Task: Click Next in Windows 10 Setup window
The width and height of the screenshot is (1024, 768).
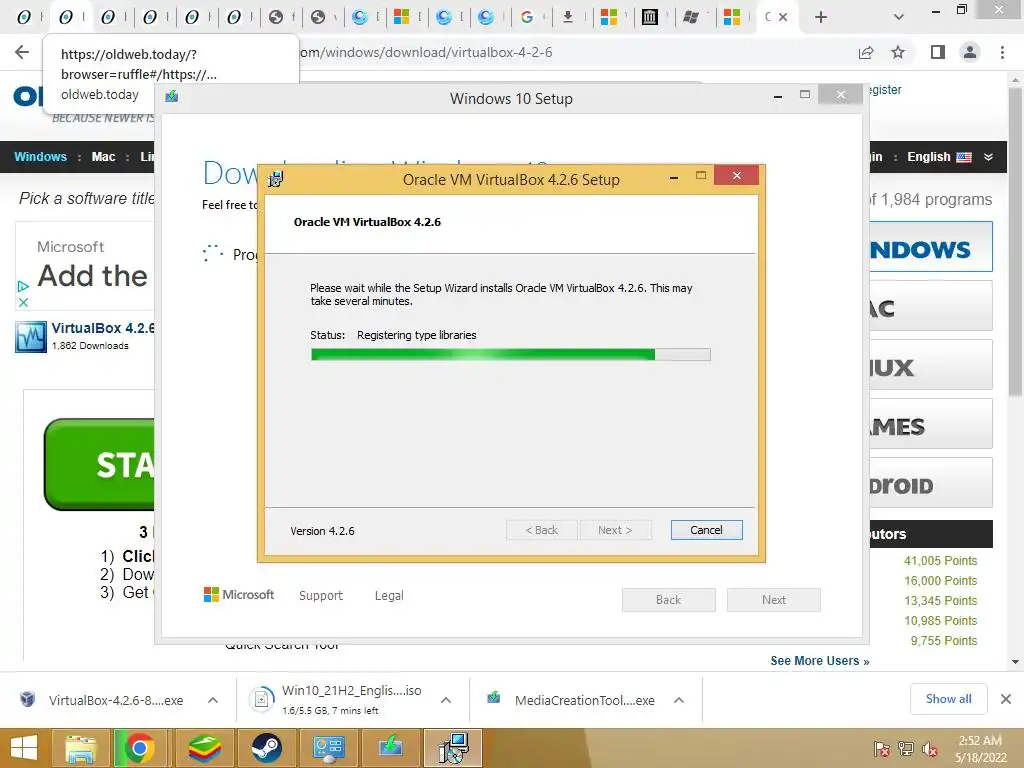Action: [x=773, y=600]
